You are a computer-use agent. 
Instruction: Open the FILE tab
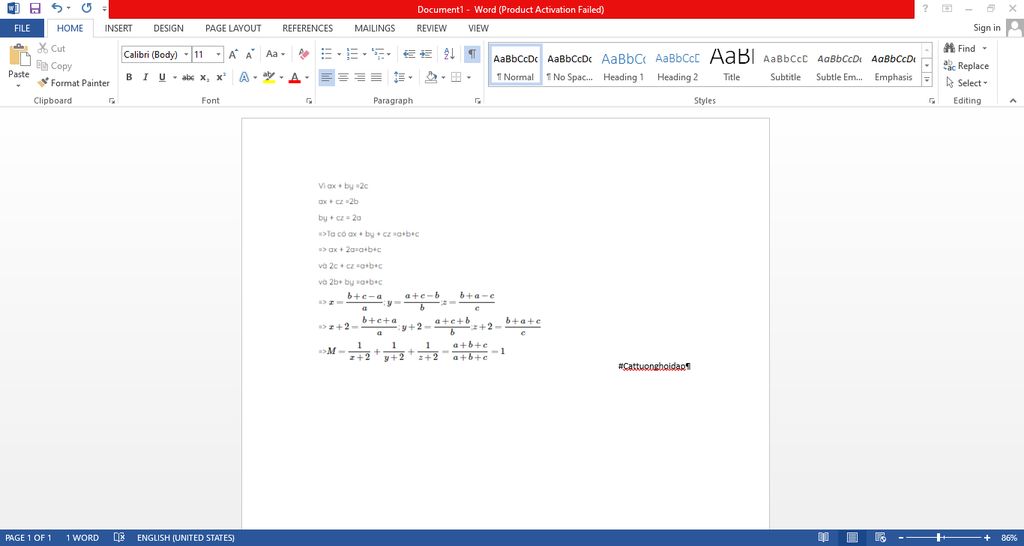[22, 28]
